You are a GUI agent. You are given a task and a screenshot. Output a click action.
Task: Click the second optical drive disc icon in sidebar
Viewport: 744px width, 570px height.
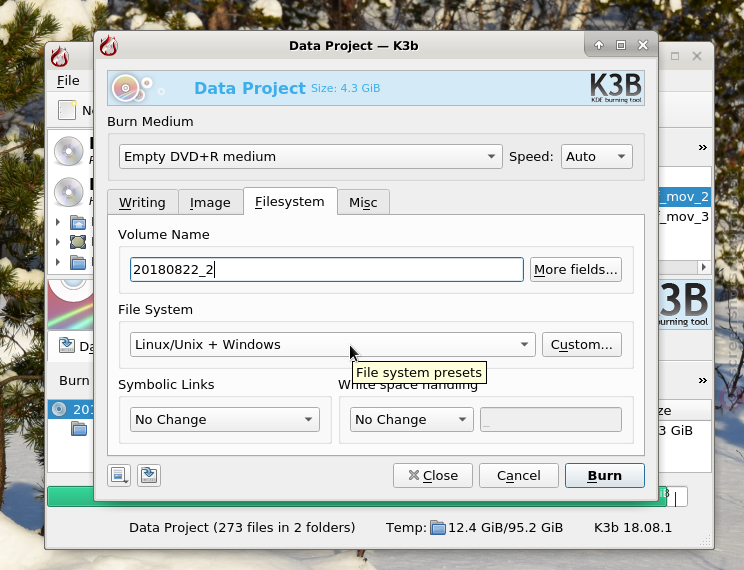pyautogui.click(x=69, y=192)
